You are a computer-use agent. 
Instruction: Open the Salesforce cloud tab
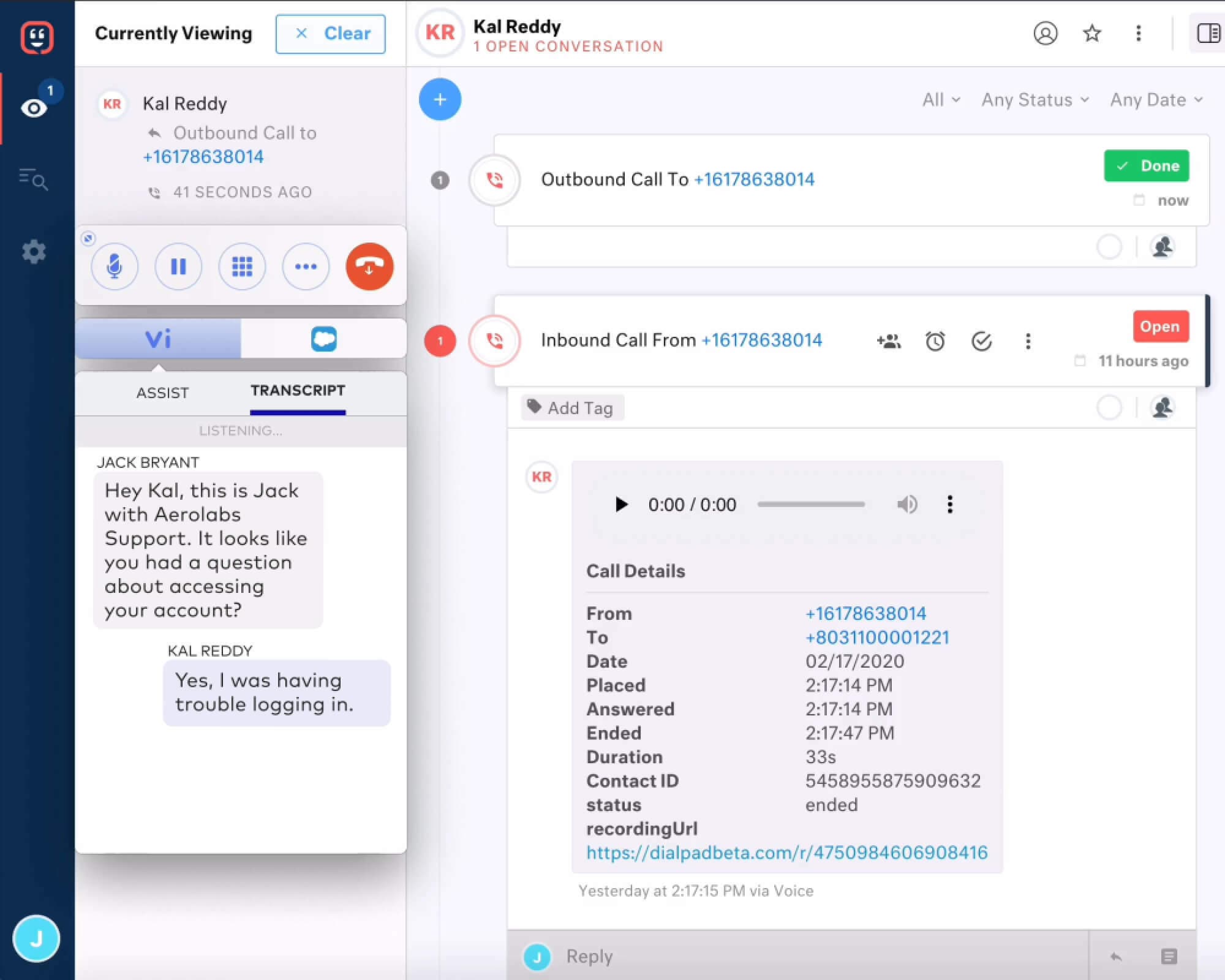[323, 339]
